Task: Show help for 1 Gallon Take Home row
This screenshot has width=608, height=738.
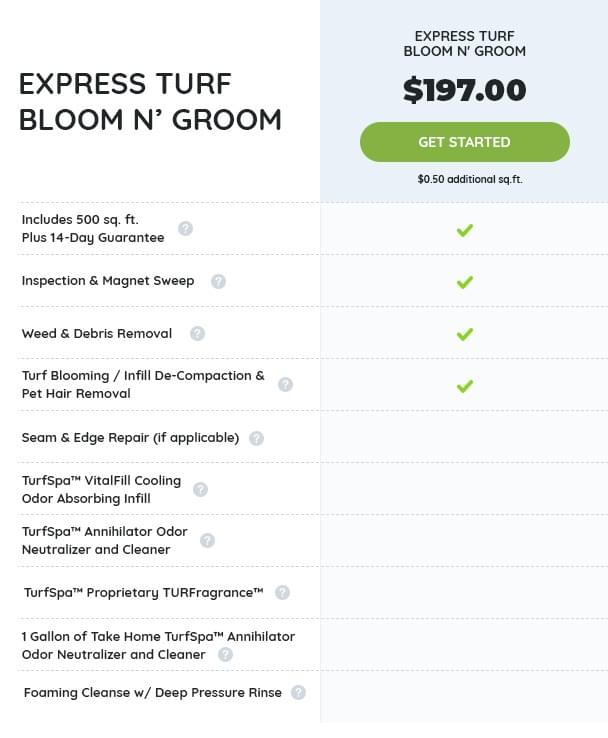Action: click(x=225, y=654)
